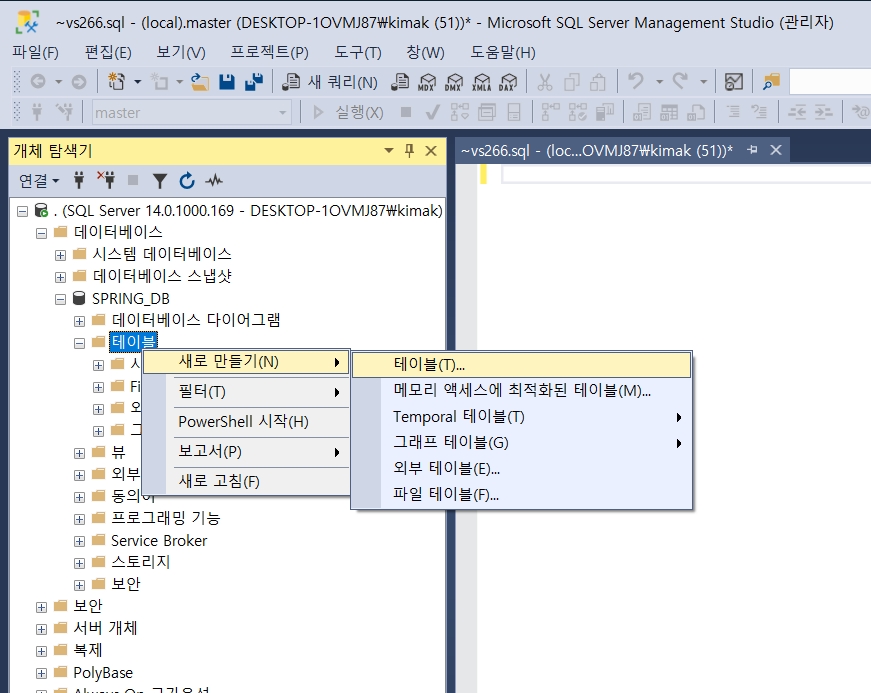This screenshot has height=693, width=871.
Task: Expand the PolyBase folder
Action: click(x=41, y=673)
